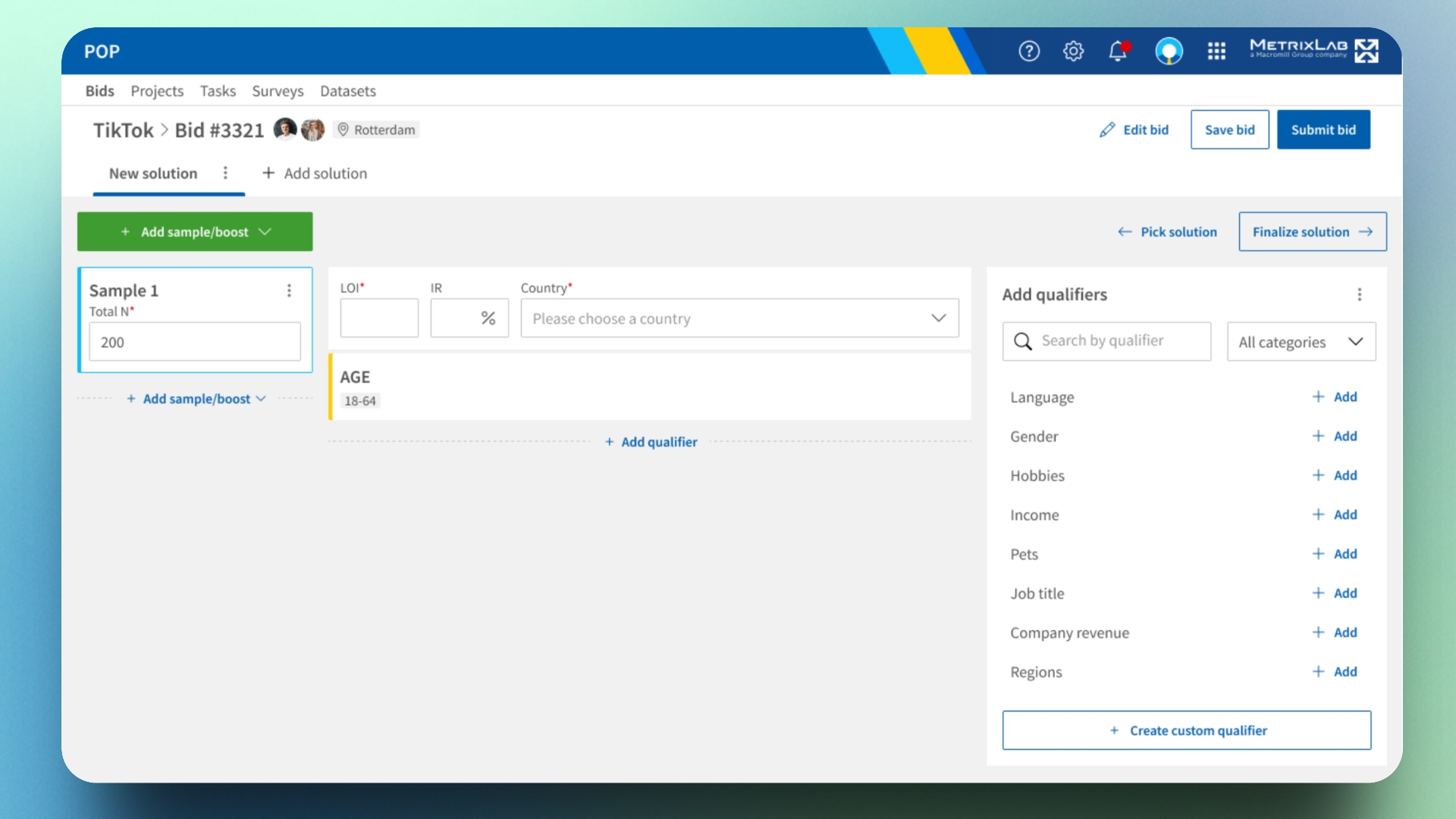1456x819 pixels.
Task: Click Edit bid pencil link
Action: coord(1134,130)
